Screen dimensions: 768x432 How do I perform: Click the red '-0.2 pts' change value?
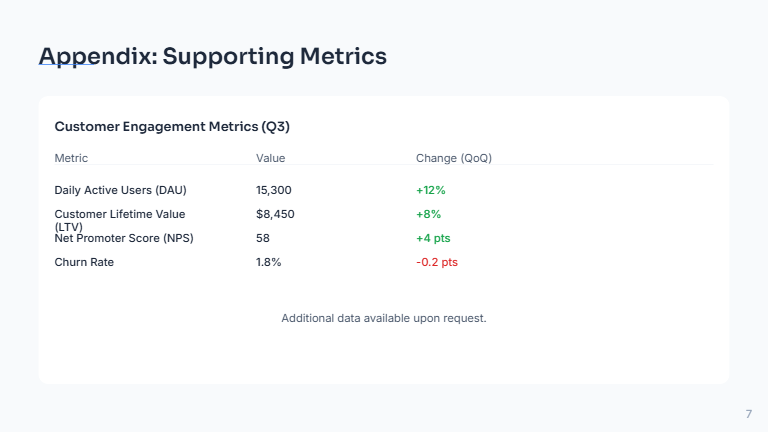[436, 262]
